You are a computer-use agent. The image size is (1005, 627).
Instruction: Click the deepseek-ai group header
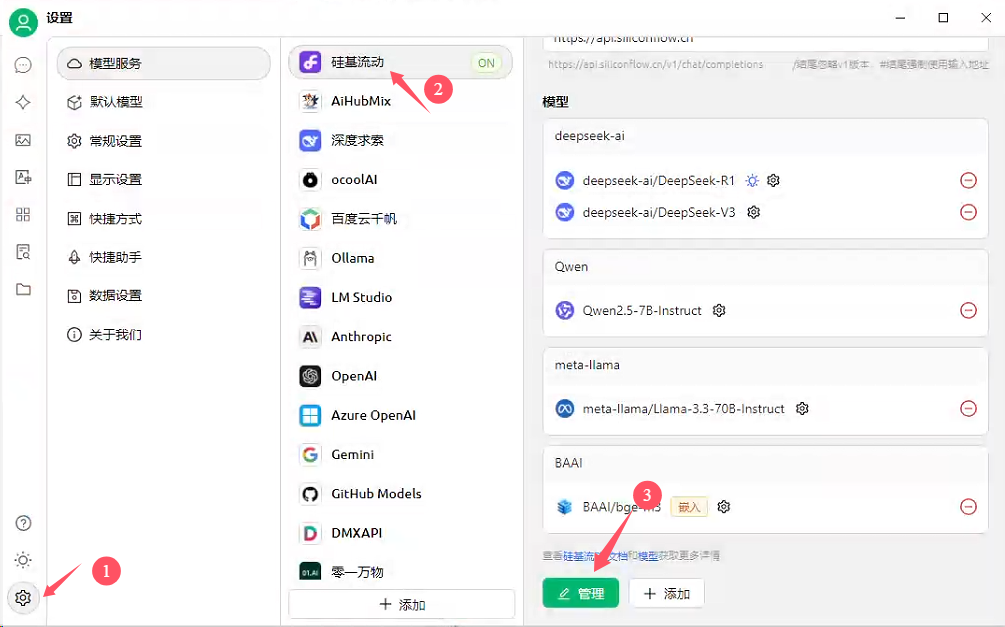coord(765,136)
